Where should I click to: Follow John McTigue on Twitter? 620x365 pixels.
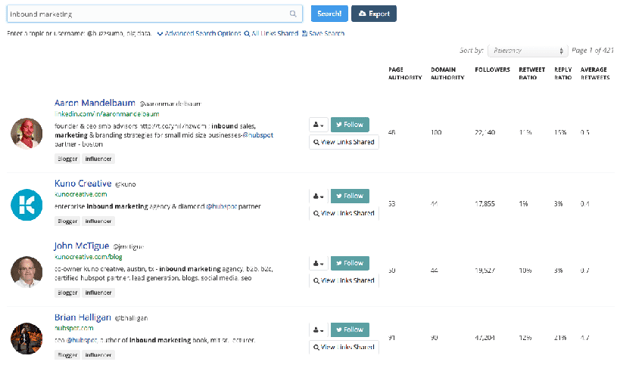350,263
